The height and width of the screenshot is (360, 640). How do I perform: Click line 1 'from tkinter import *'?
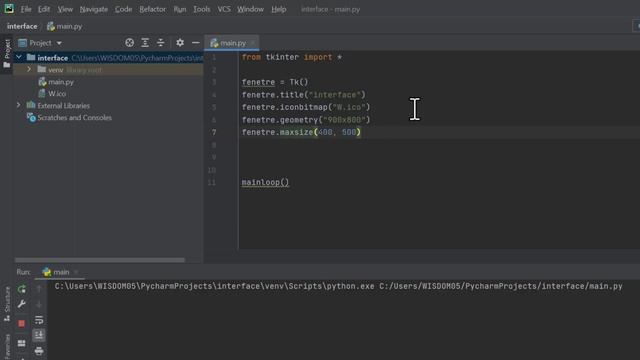point(292,57)
